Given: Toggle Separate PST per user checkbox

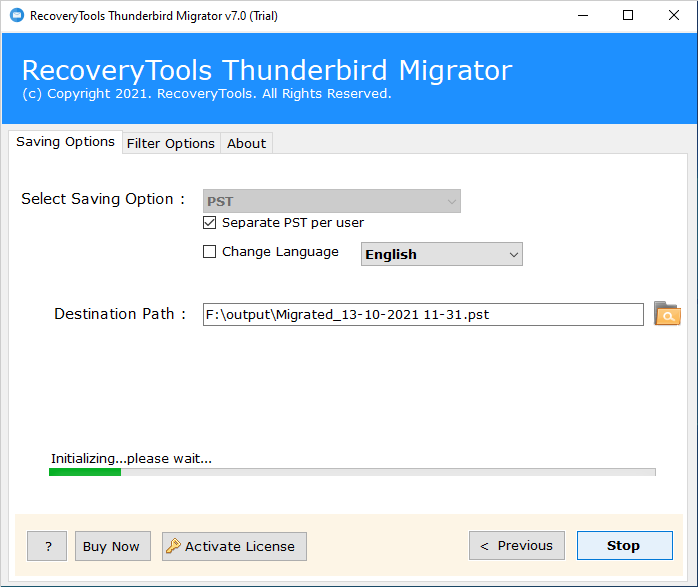Looking at the screenshot, I should [x=209, y=223].
